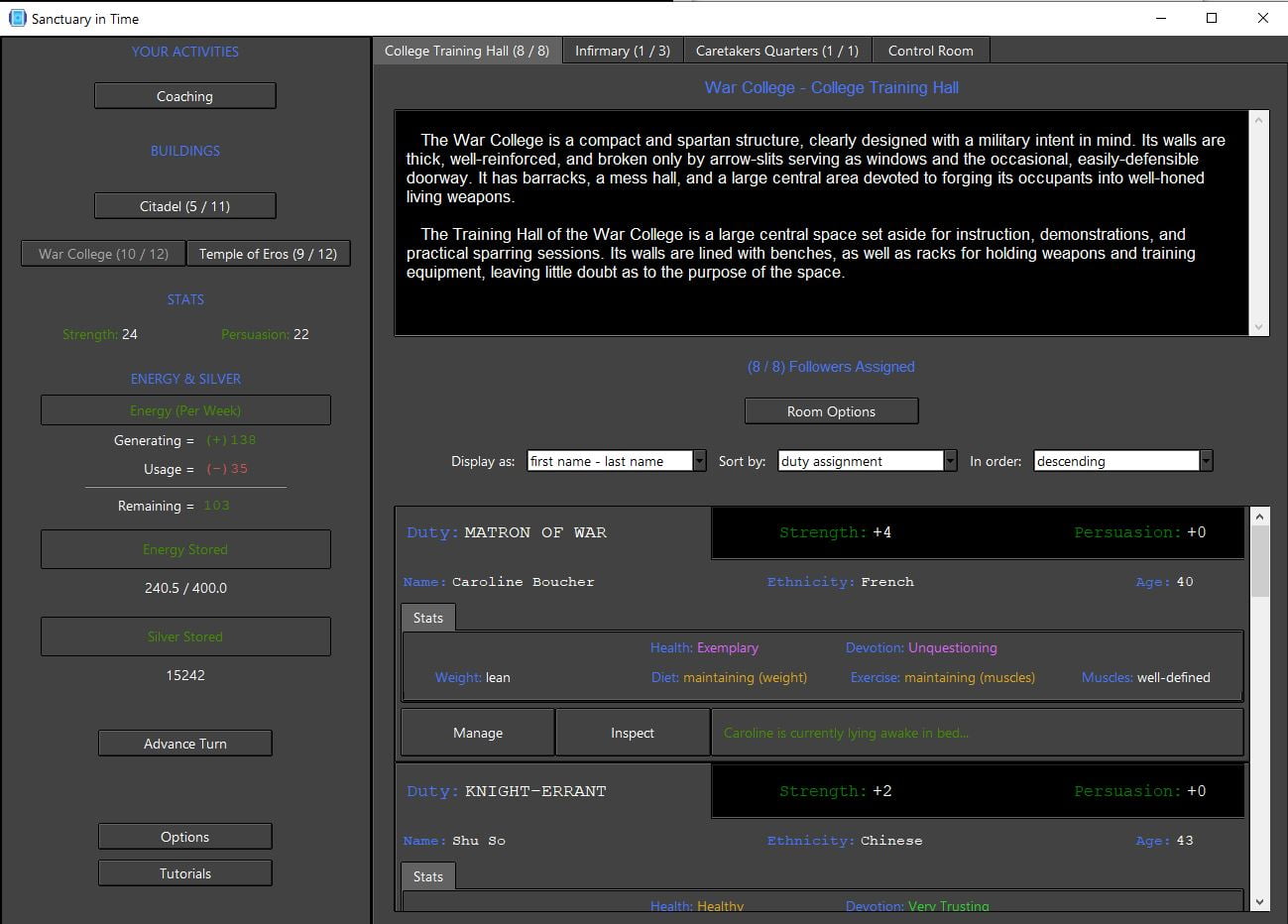Open Room Options
Viewport: 1288px width, 924px height.
point(831,411)
